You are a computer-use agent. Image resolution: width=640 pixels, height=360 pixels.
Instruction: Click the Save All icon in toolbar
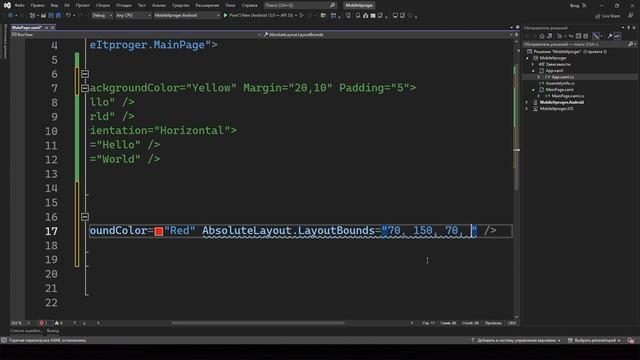[58, 15]
